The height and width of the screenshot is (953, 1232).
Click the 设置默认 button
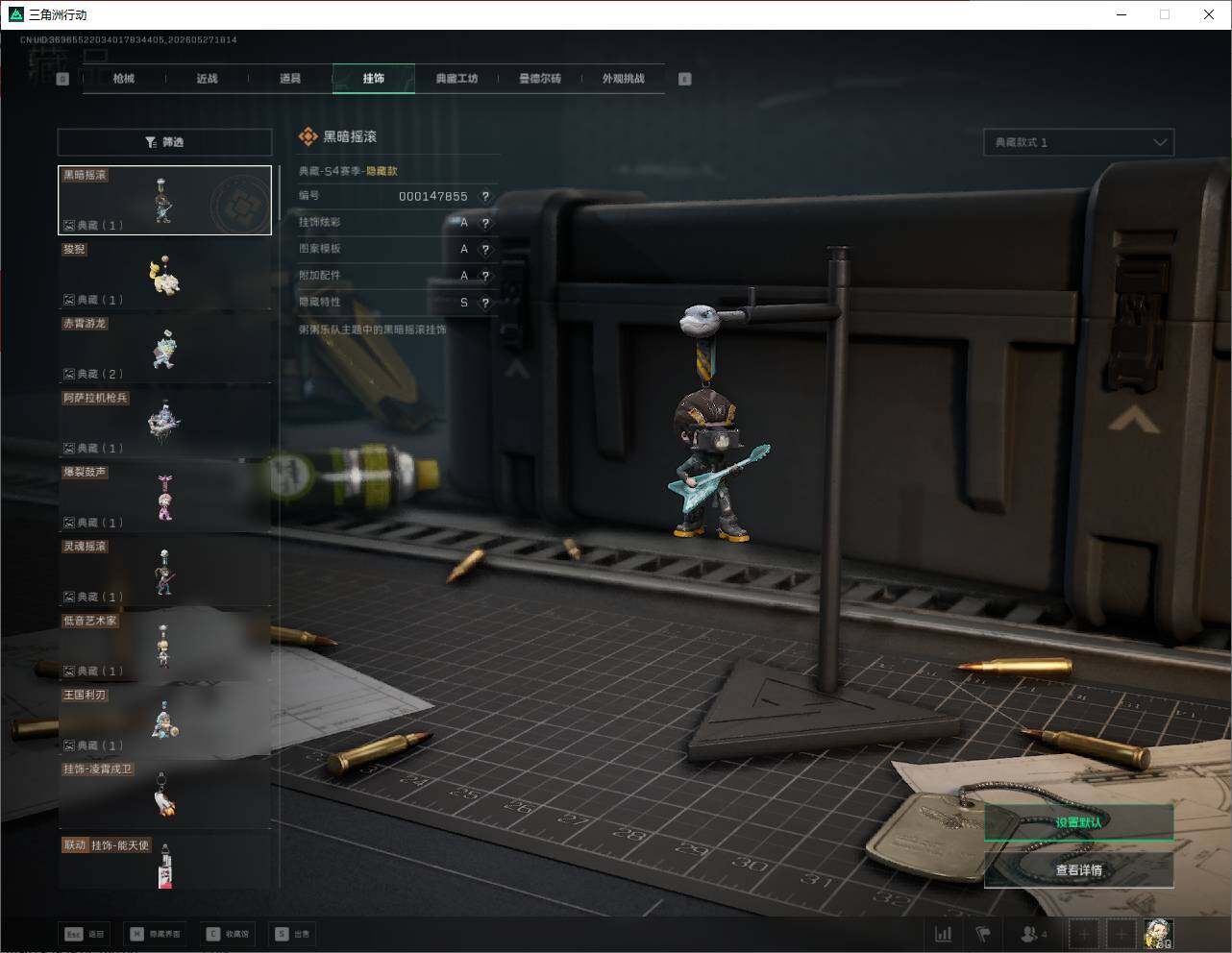1078,822
